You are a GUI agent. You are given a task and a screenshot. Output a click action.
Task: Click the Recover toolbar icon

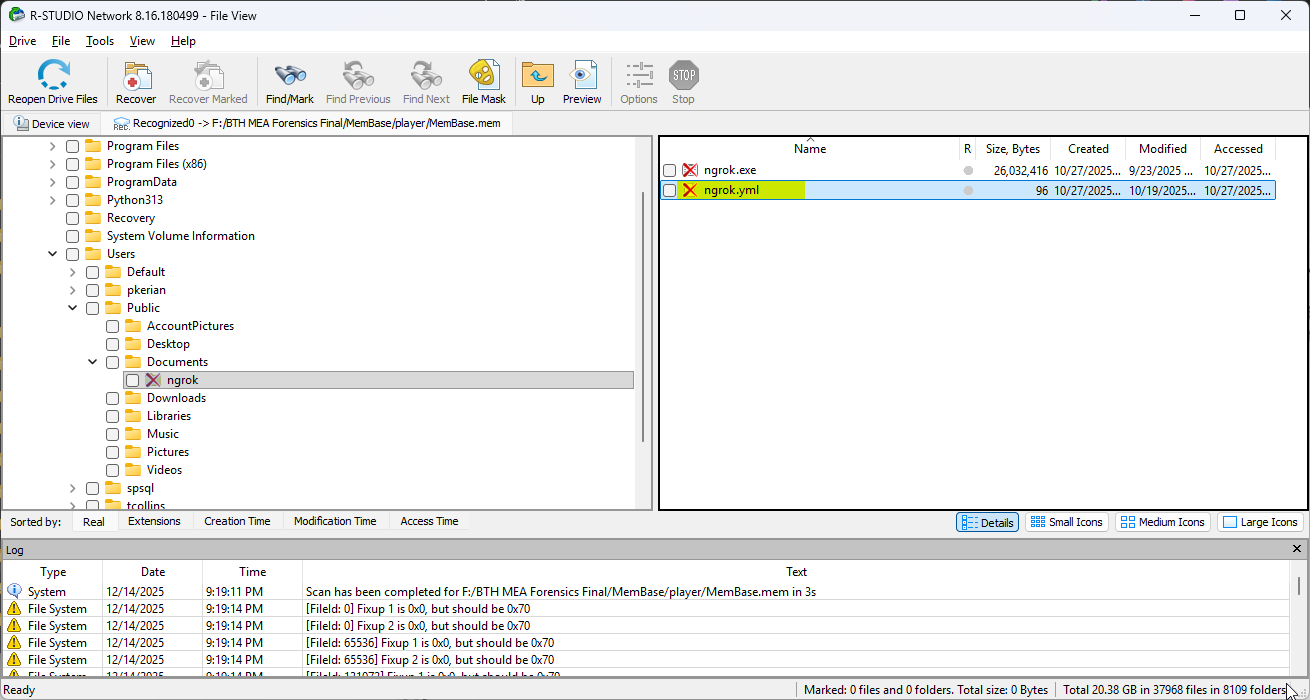[136, 76]
